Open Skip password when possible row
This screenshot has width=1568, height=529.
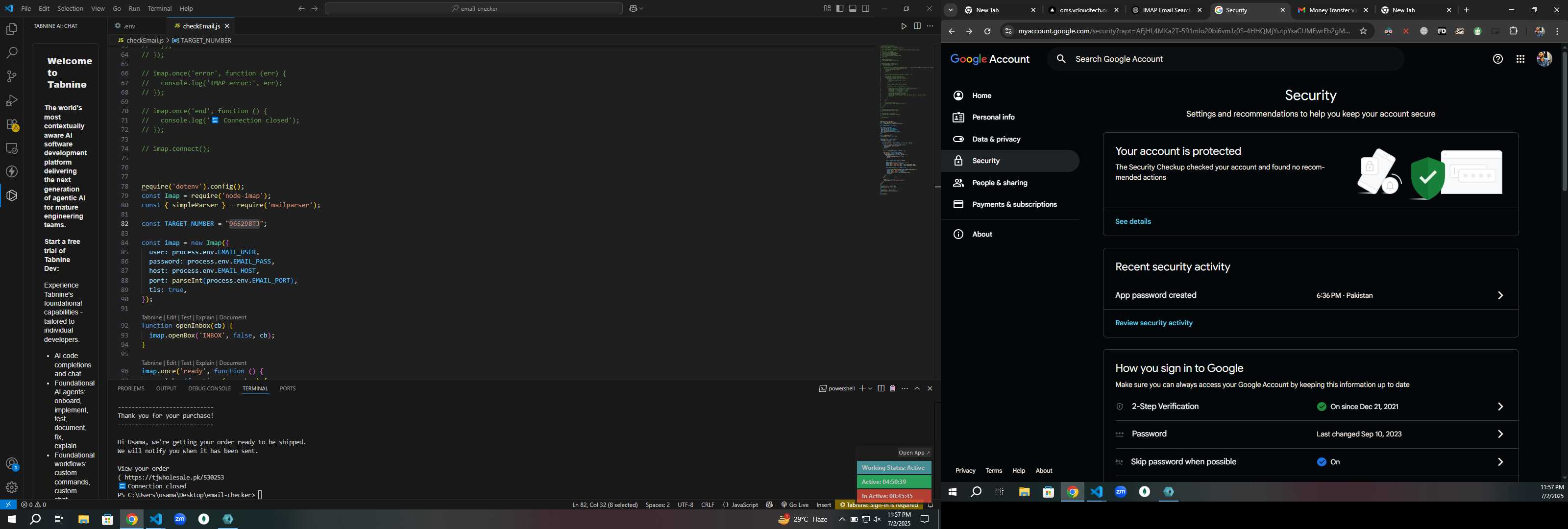click(x=1311, y=462)
